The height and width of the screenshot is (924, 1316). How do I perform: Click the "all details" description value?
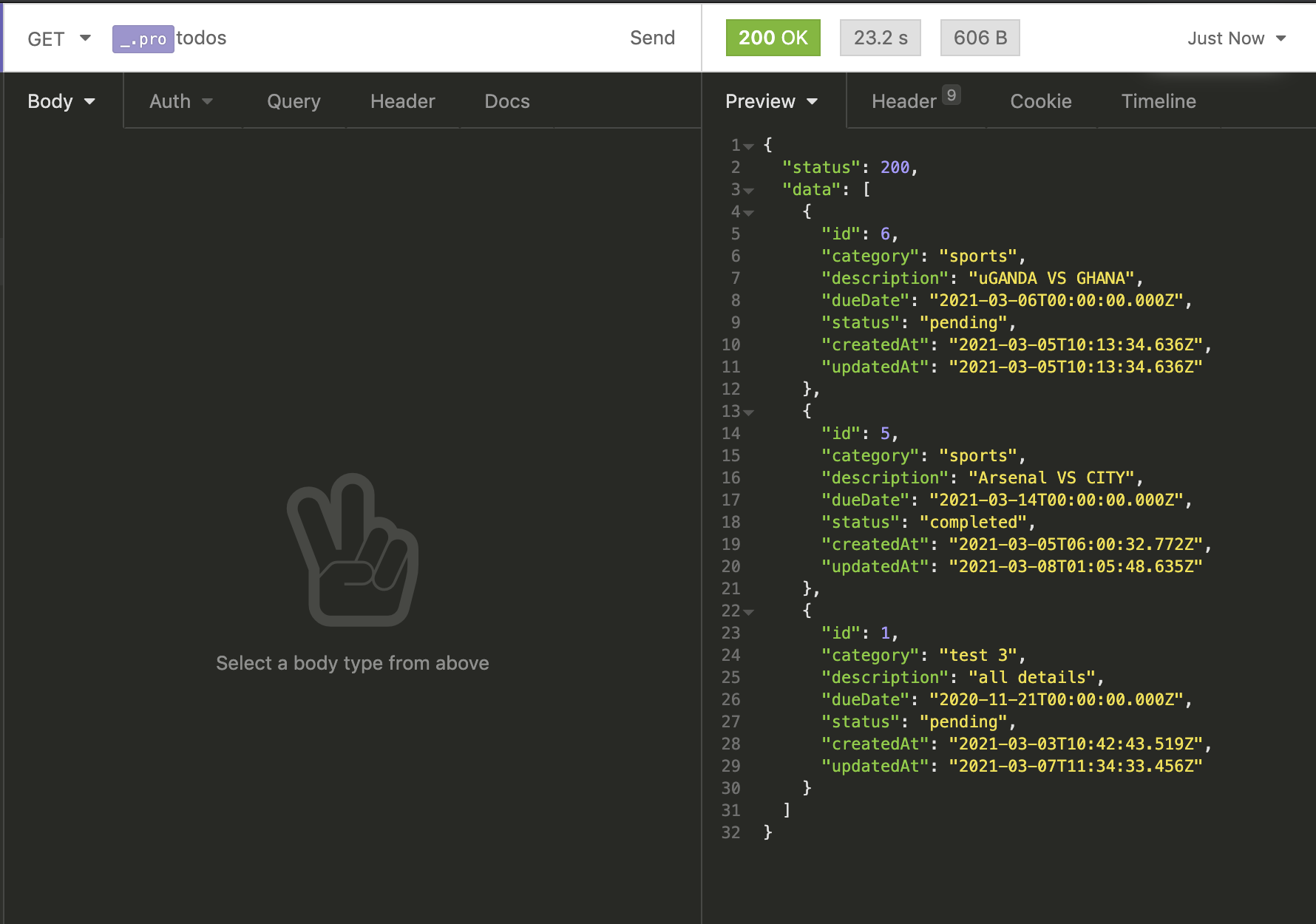tap(1032, 678)
